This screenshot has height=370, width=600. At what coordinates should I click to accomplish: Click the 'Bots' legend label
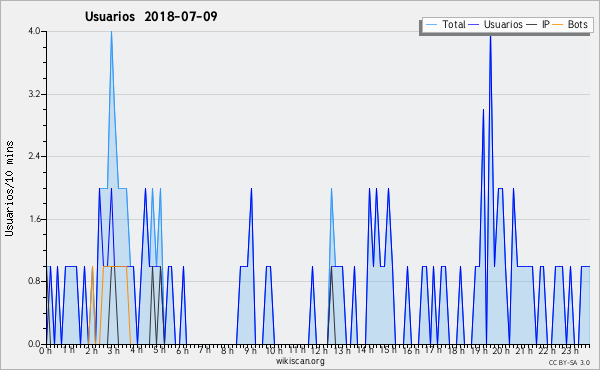pos(577,24)
